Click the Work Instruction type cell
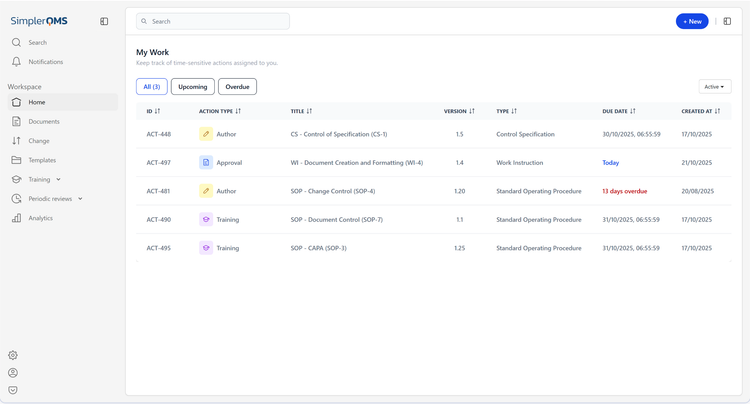Viewport: 750px width, 404px height. pos(519,163)
